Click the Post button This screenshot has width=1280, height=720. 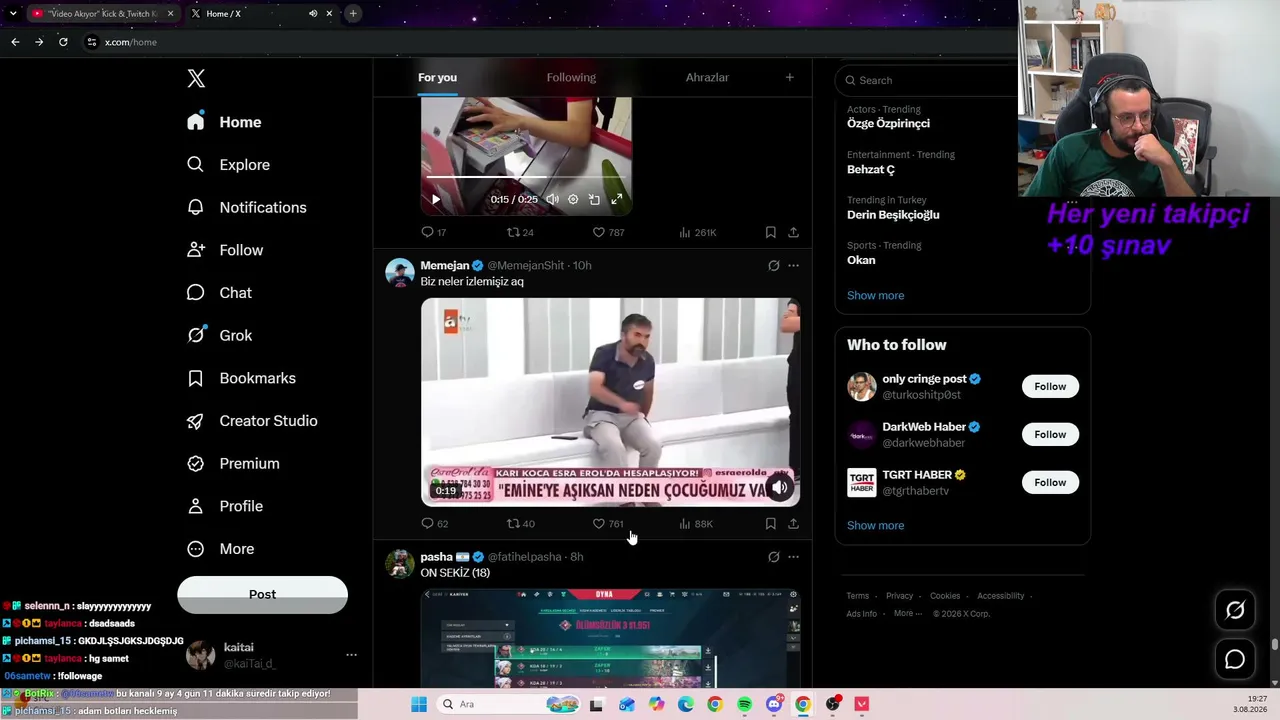coord(262,595)
